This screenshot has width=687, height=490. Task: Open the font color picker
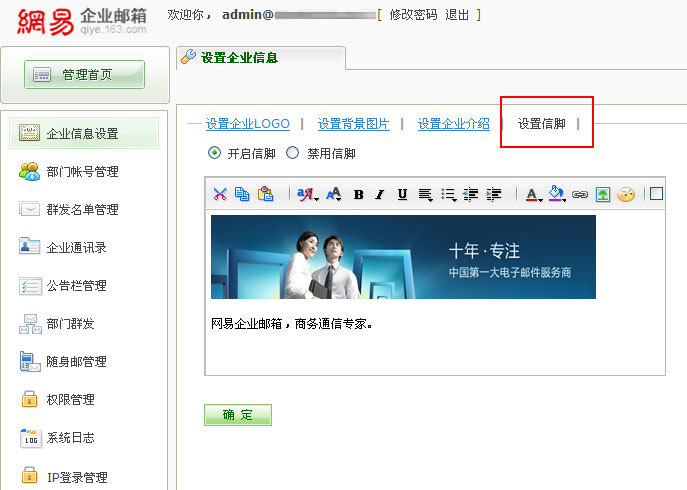(533, 194)
